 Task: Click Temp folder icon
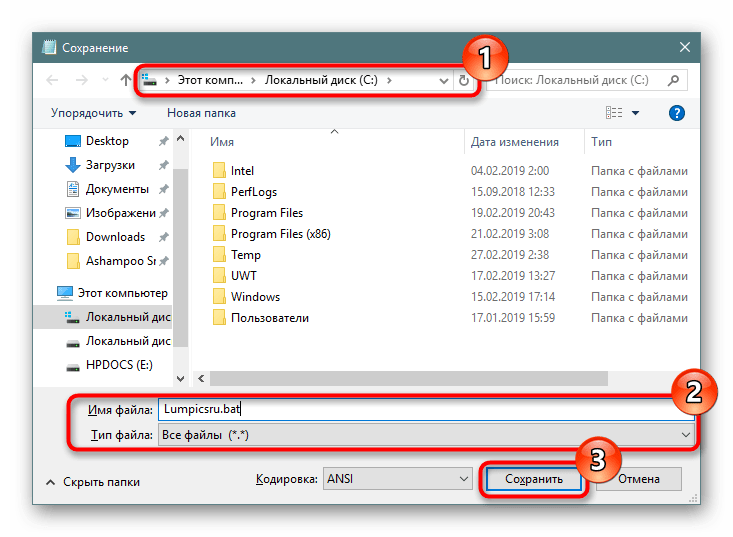click(x=219, y=255)
